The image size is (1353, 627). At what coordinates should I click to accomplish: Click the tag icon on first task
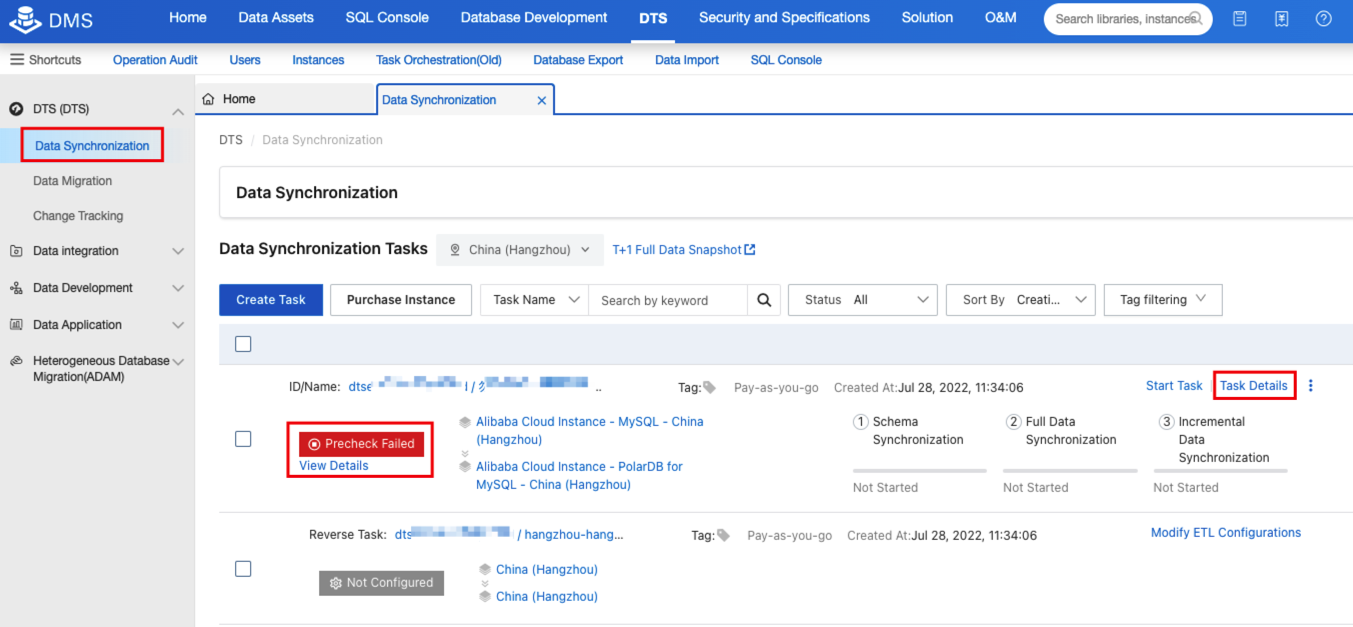click(x=709, y=387)
